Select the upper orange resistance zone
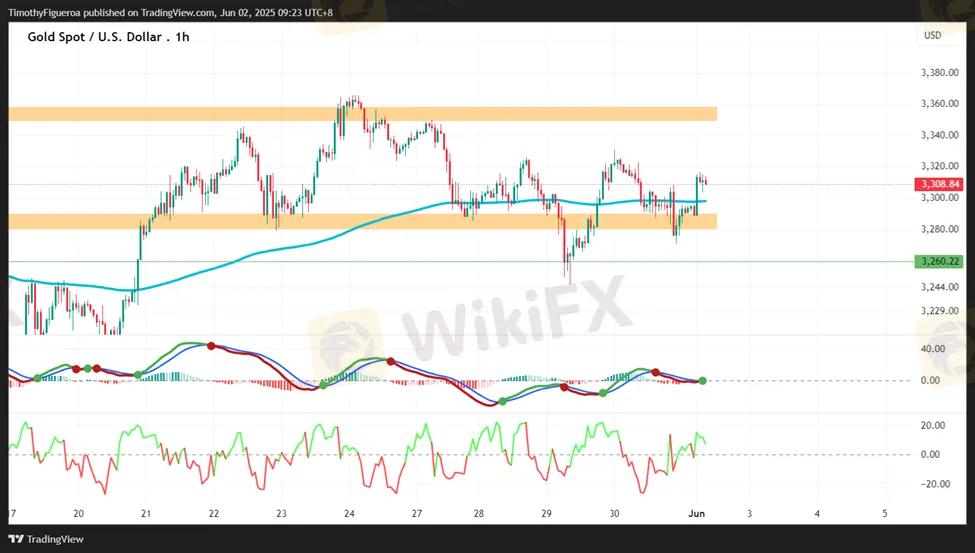This screenshot has height=553, width=975. [x=362, y=114]
